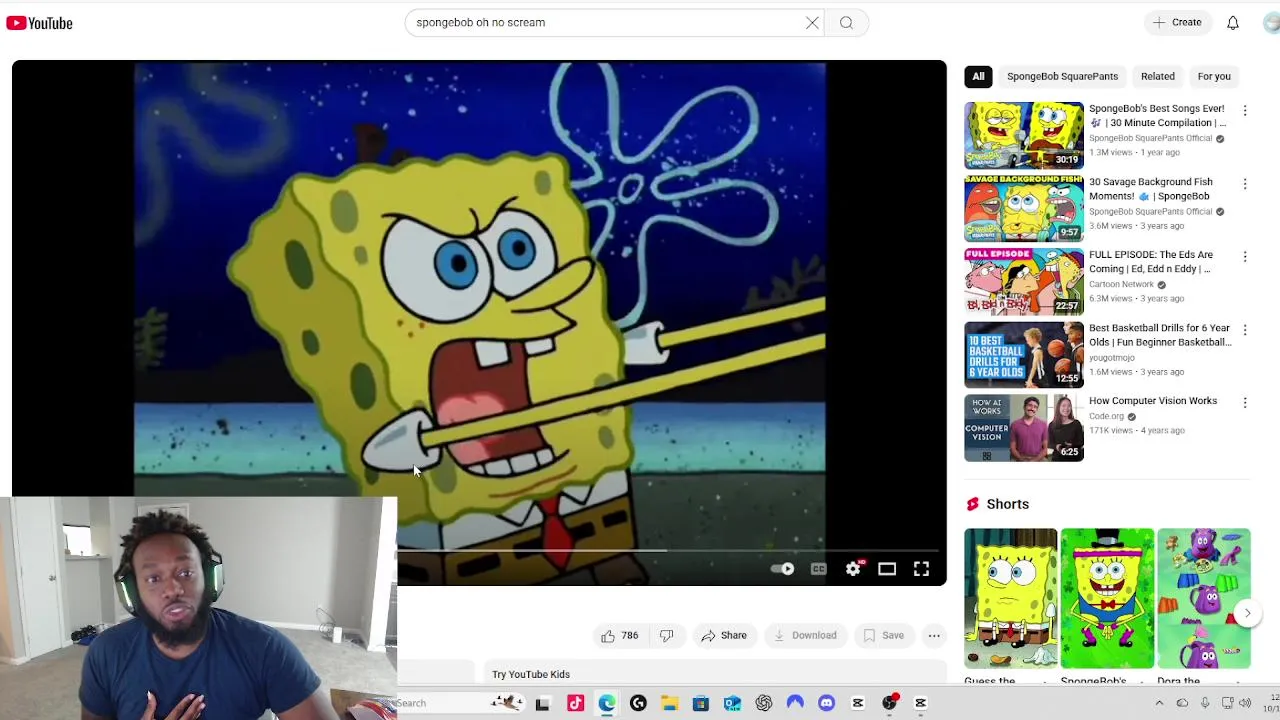Click the 30 Savage Background Fish Moments title
Screen dimensions: 1280x720
(1151, 189)
